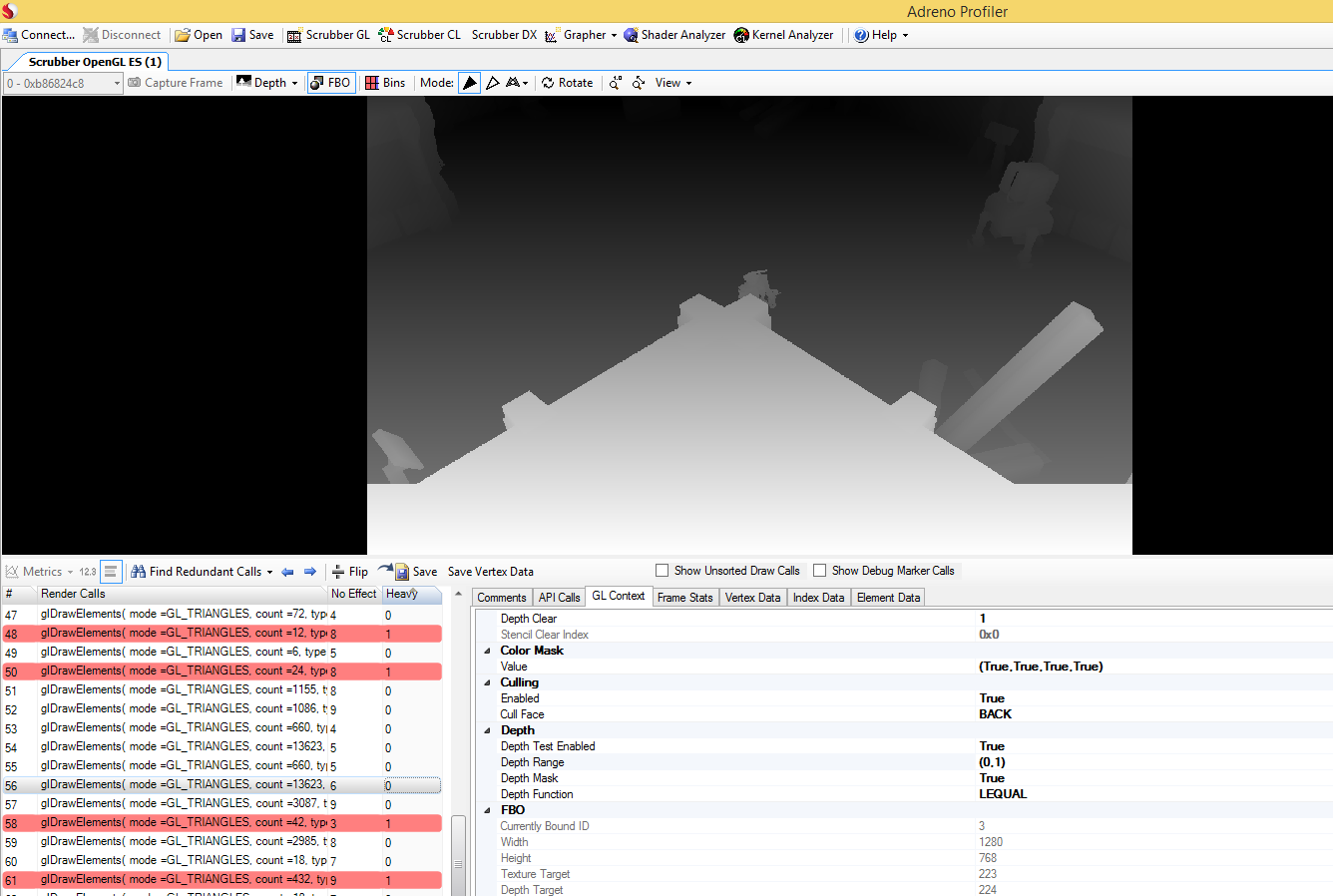Flip the rendered image
The image size is (1333, 896).
coord(350,572)
